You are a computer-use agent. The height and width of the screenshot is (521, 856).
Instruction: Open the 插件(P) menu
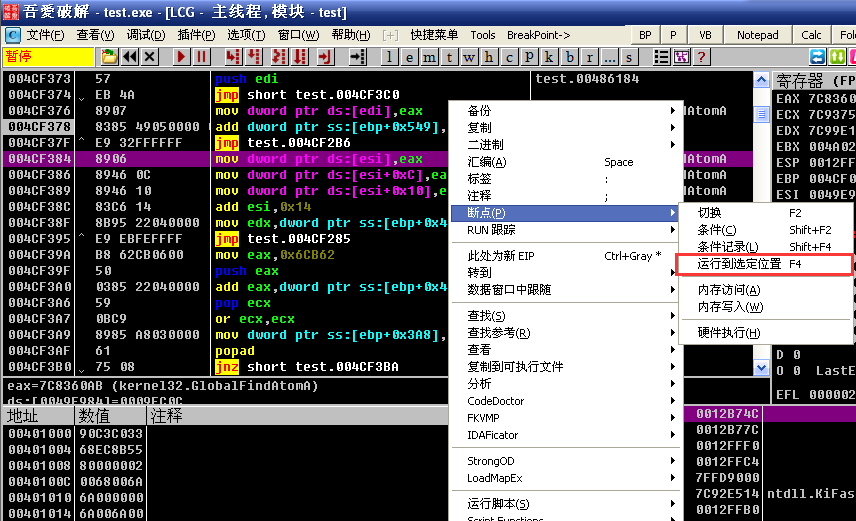click(196, 35)
